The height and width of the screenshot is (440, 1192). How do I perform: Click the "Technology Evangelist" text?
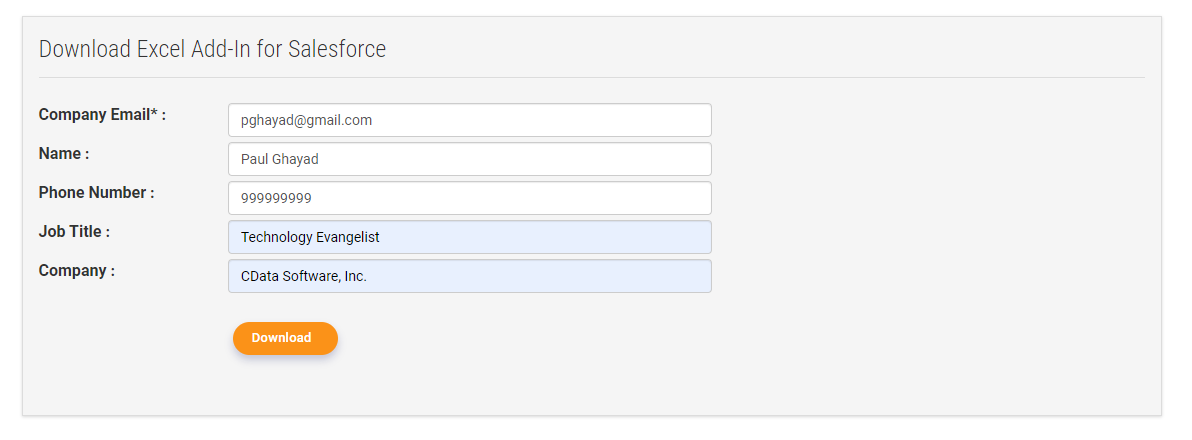(310, 237)
